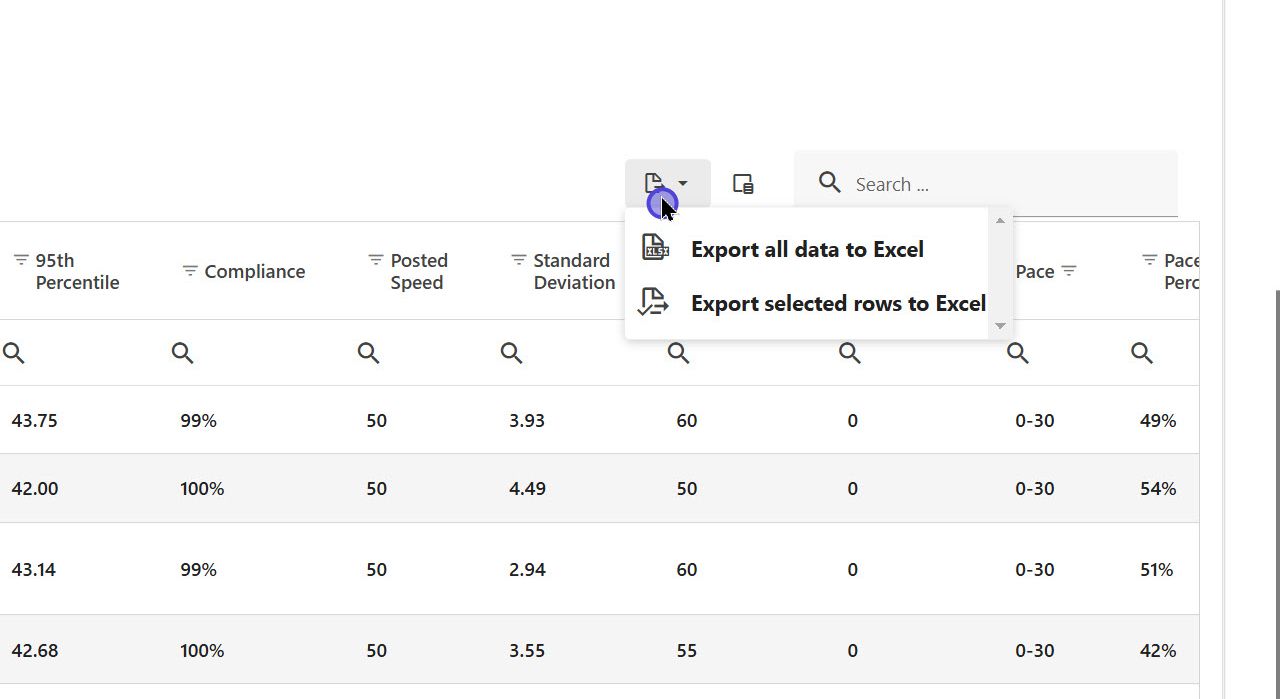
Task: Click the Compliance column header to sort
Action: point(254,271)
